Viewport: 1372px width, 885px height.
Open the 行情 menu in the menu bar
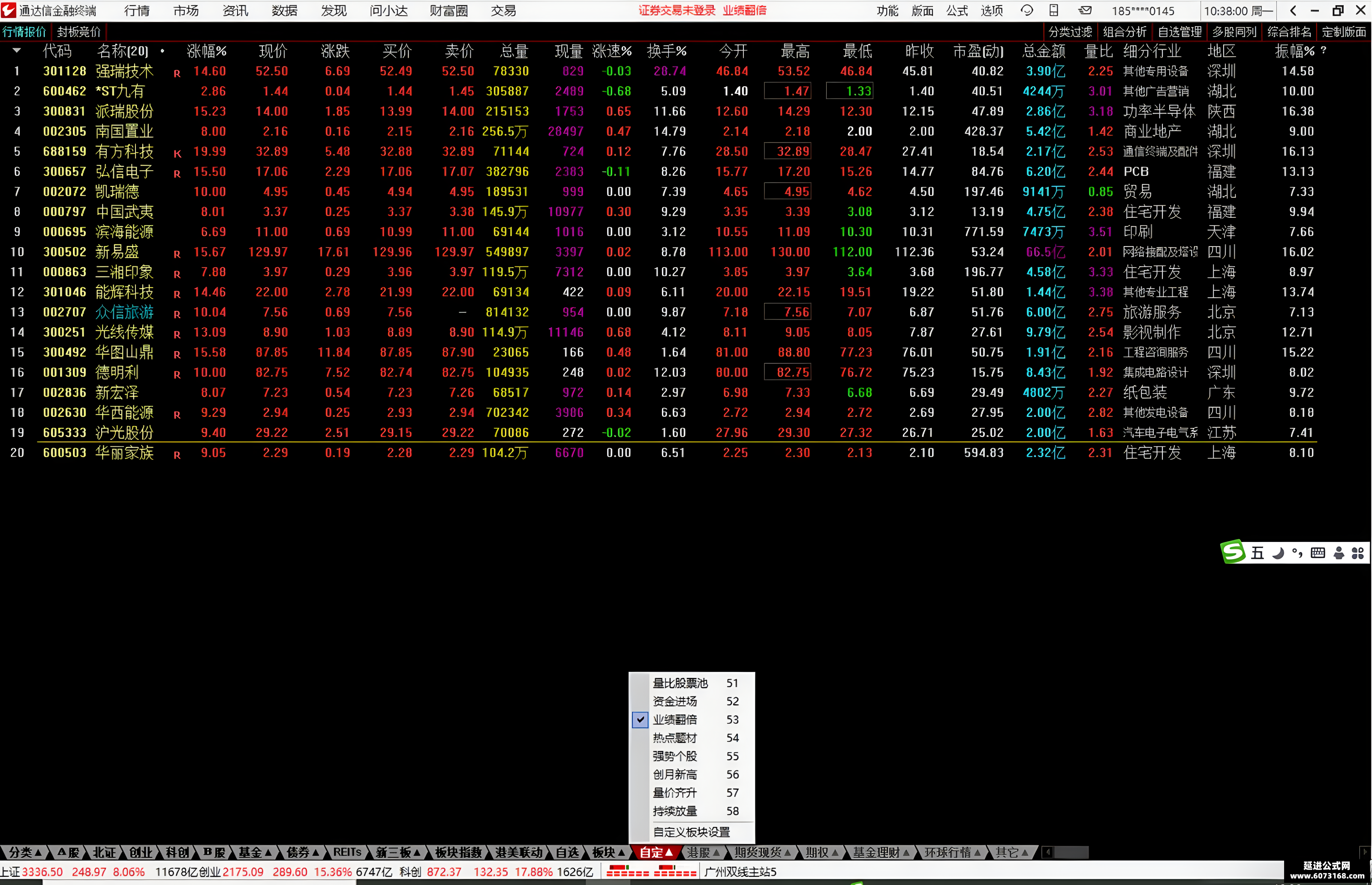[137, 10]
